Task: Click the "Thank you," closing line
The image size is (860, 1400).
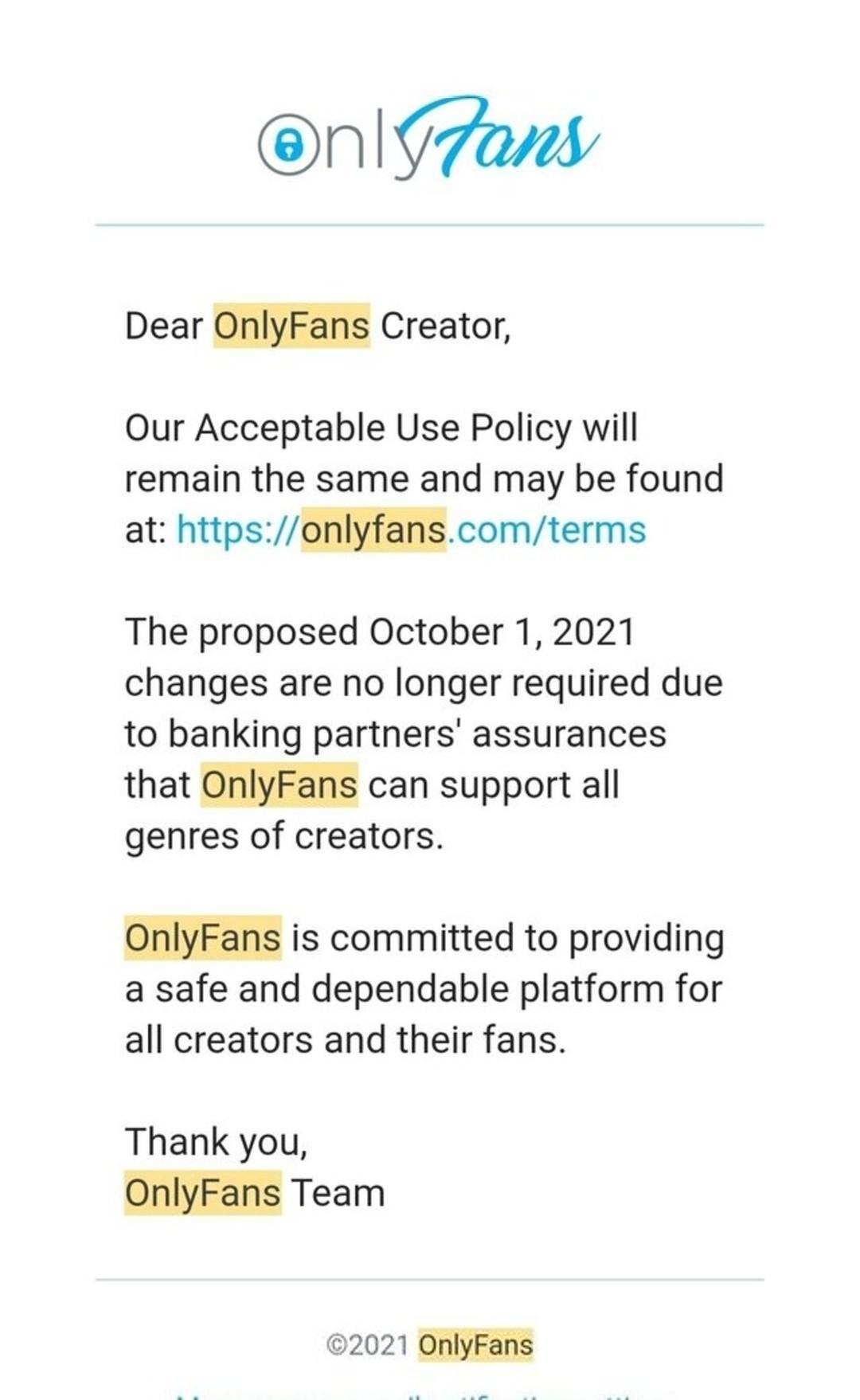Action: click(x=216, y=1142)
